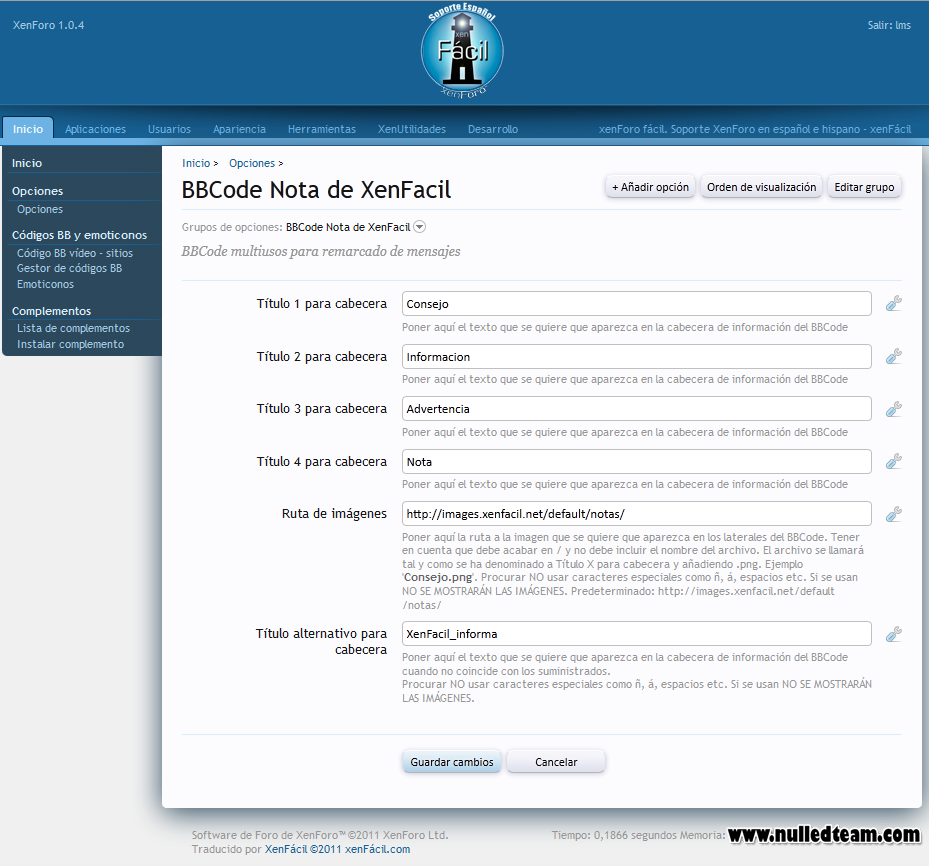Go to the Apariencia tab
This screenshot has height=866, width=929.
[239, 129]
